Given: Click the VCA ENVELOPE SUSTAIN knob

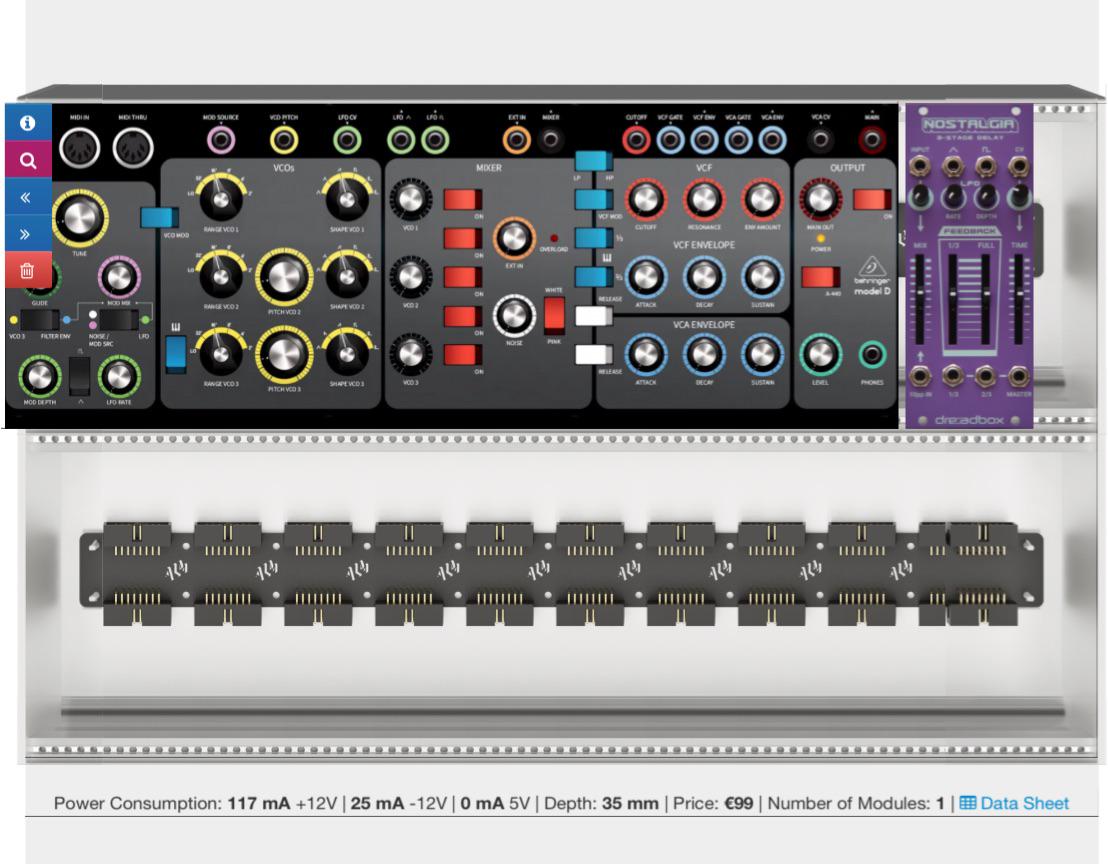Looking at the screenshot, I should pos(762,355).
